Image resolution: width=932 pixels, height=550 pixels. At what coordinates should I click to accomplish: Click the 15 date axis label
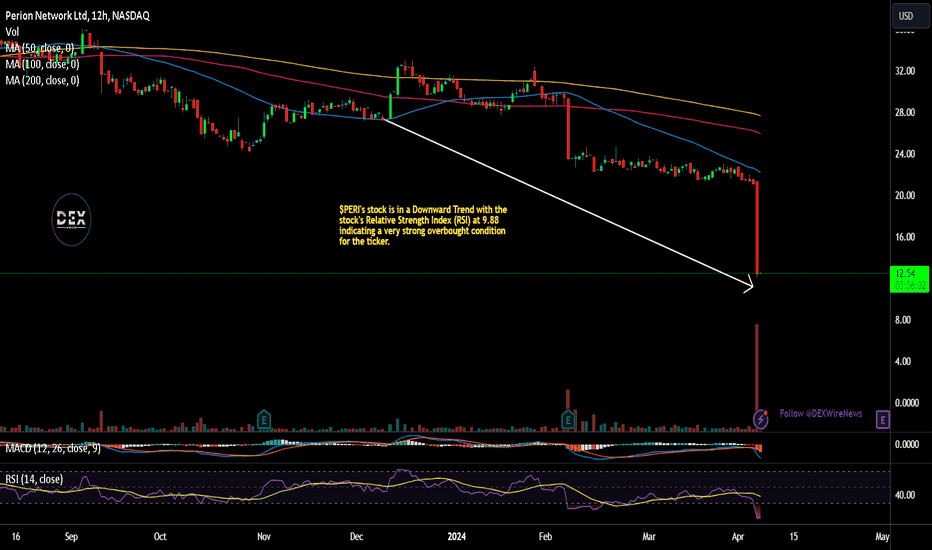click(794, 536)
